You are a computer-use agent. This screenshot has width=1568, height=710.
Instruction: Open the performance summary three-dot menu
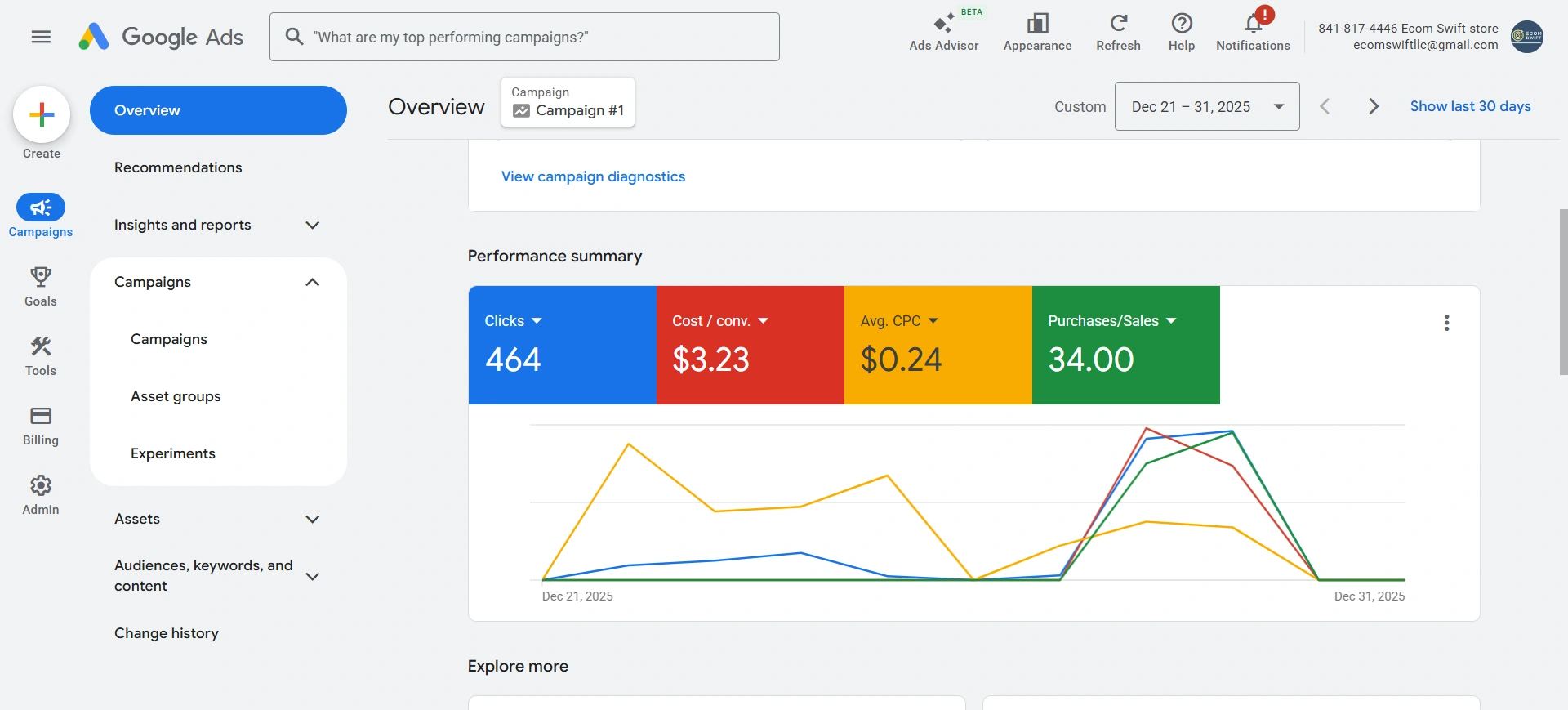[x=1446, y=323]
